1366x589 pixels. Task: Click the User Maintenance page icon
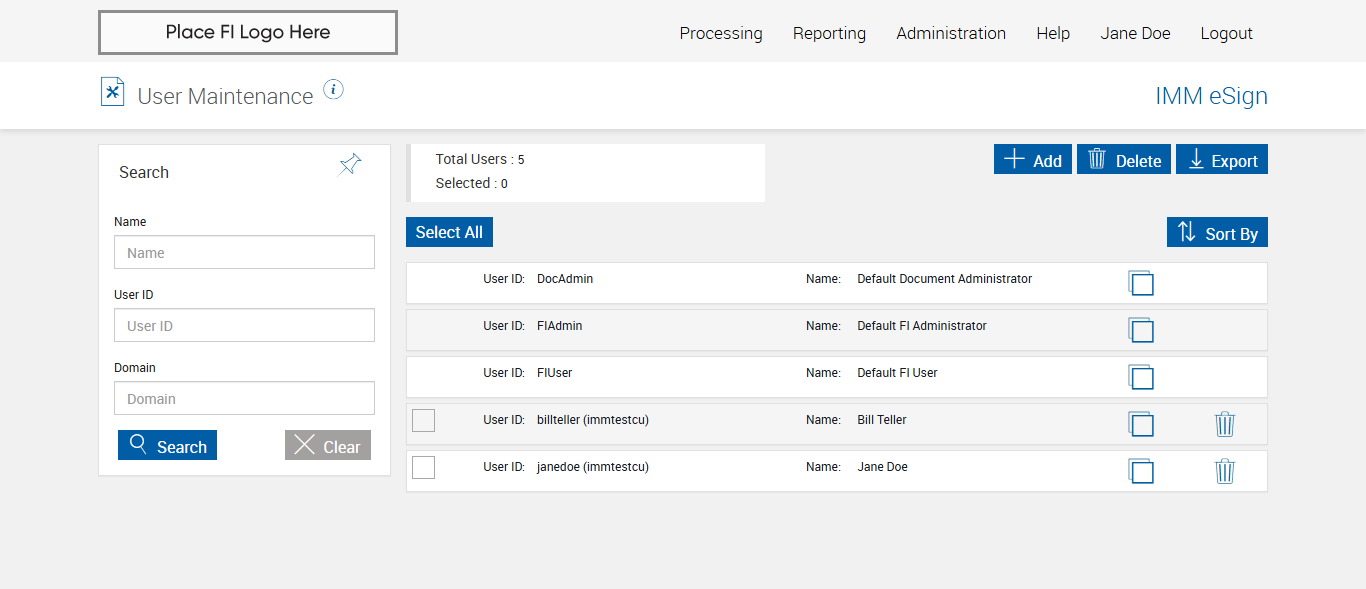tap(113, 92)
